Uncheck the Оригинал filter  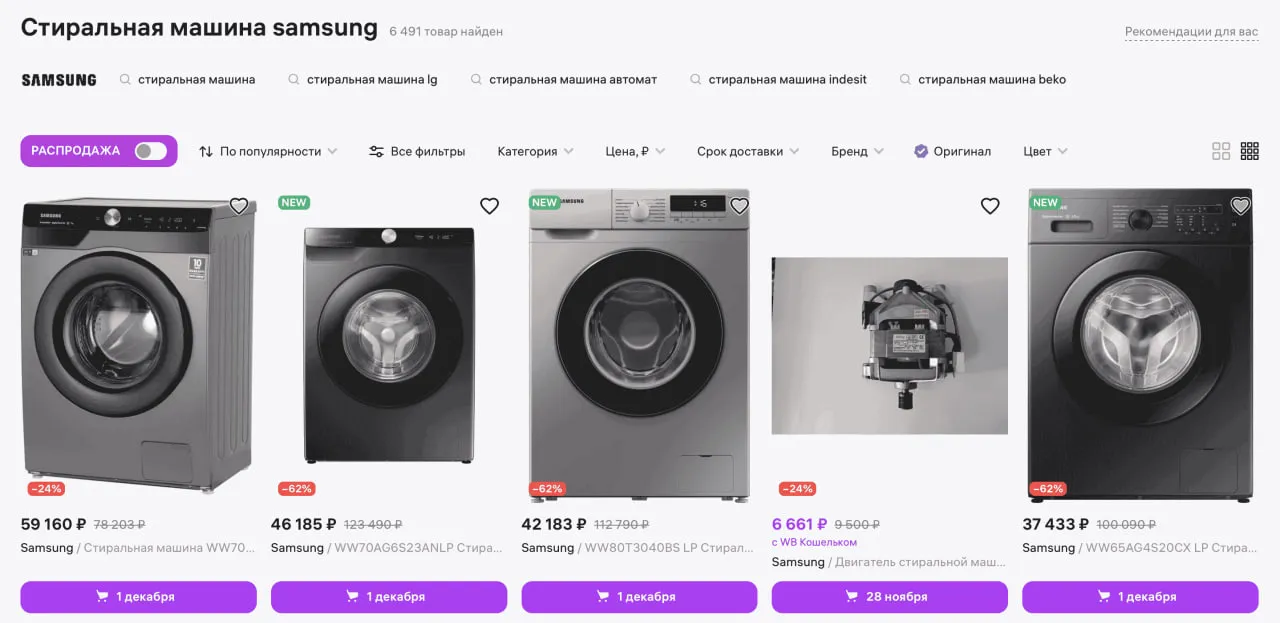pyautogui.click(x=921, y=151)
